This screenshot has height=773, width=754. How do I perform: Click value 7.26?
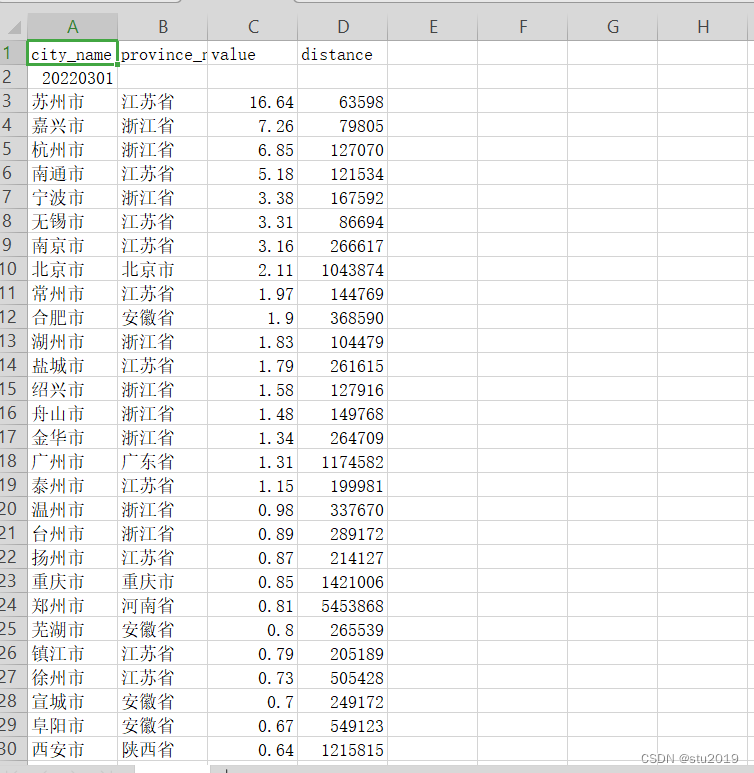(x=253, y=125)
